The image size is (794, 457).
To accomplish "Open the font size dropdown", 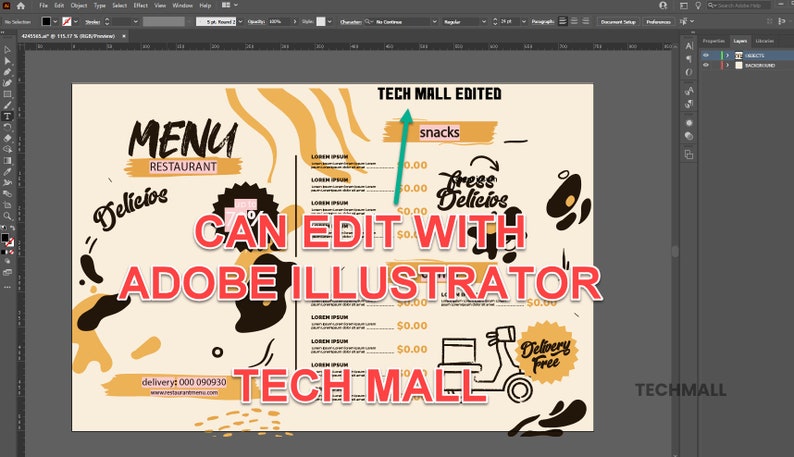I will pyautogui.click(x=524, y=22).
